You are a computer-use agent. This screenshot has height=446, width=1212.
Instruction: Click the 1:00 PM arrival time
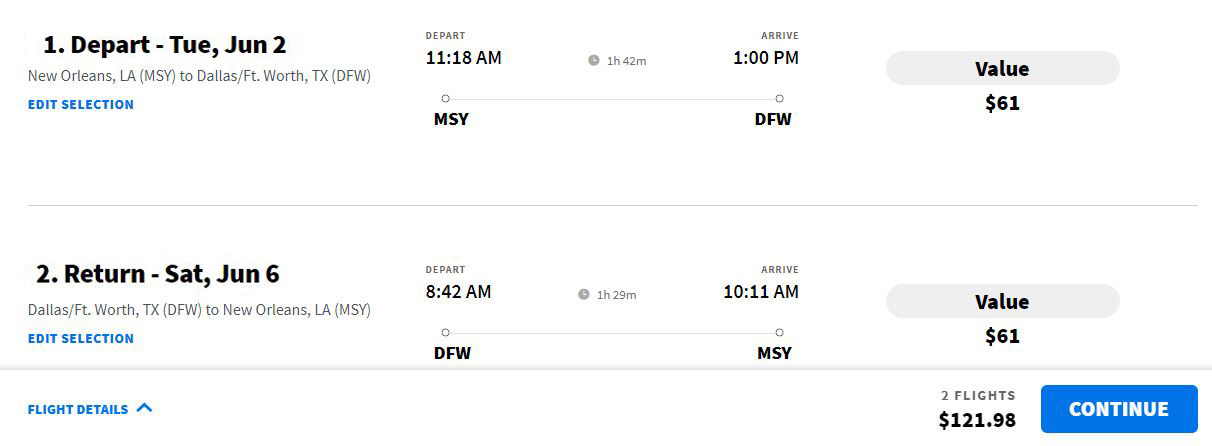(x=765, y=58)
